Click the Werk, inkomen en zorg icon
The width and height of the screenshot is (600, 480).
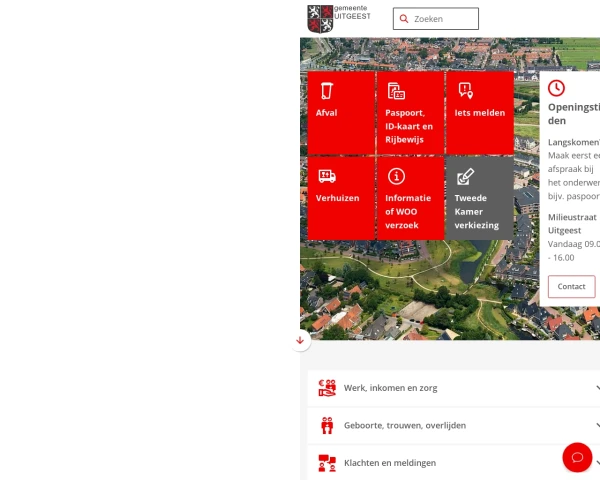(327, 388)
